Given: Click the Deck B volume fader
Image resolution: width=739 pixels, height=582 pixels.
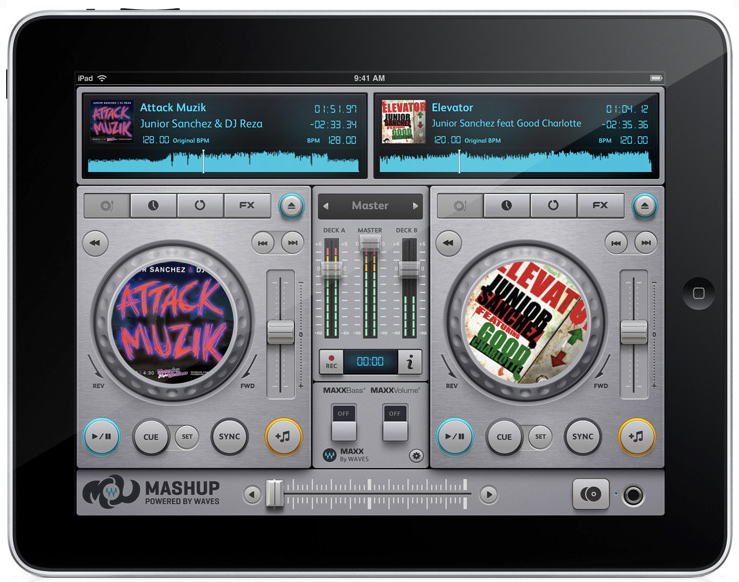Looking at the screenshot, I should click(409, 269).
